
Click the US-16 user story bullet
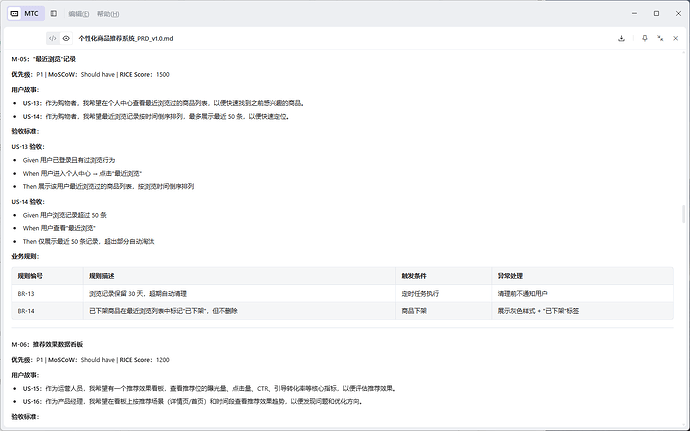pos(193,402)
